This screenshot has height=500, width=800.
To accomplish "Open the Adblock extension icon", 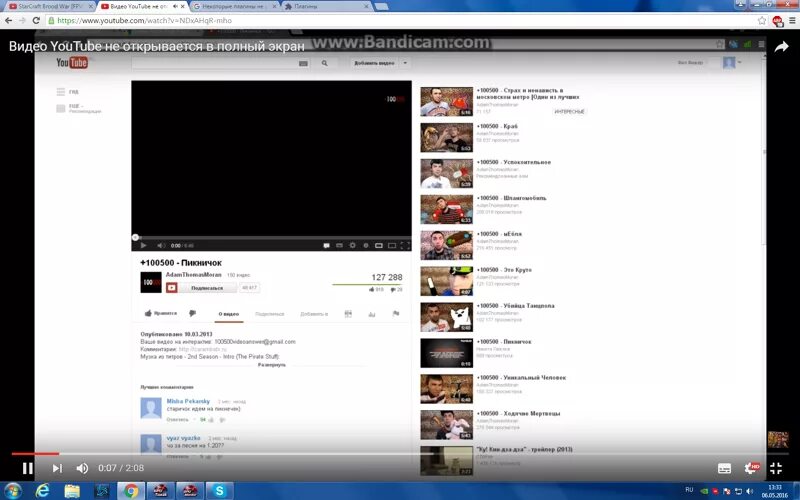I will (x=778, y=20).
